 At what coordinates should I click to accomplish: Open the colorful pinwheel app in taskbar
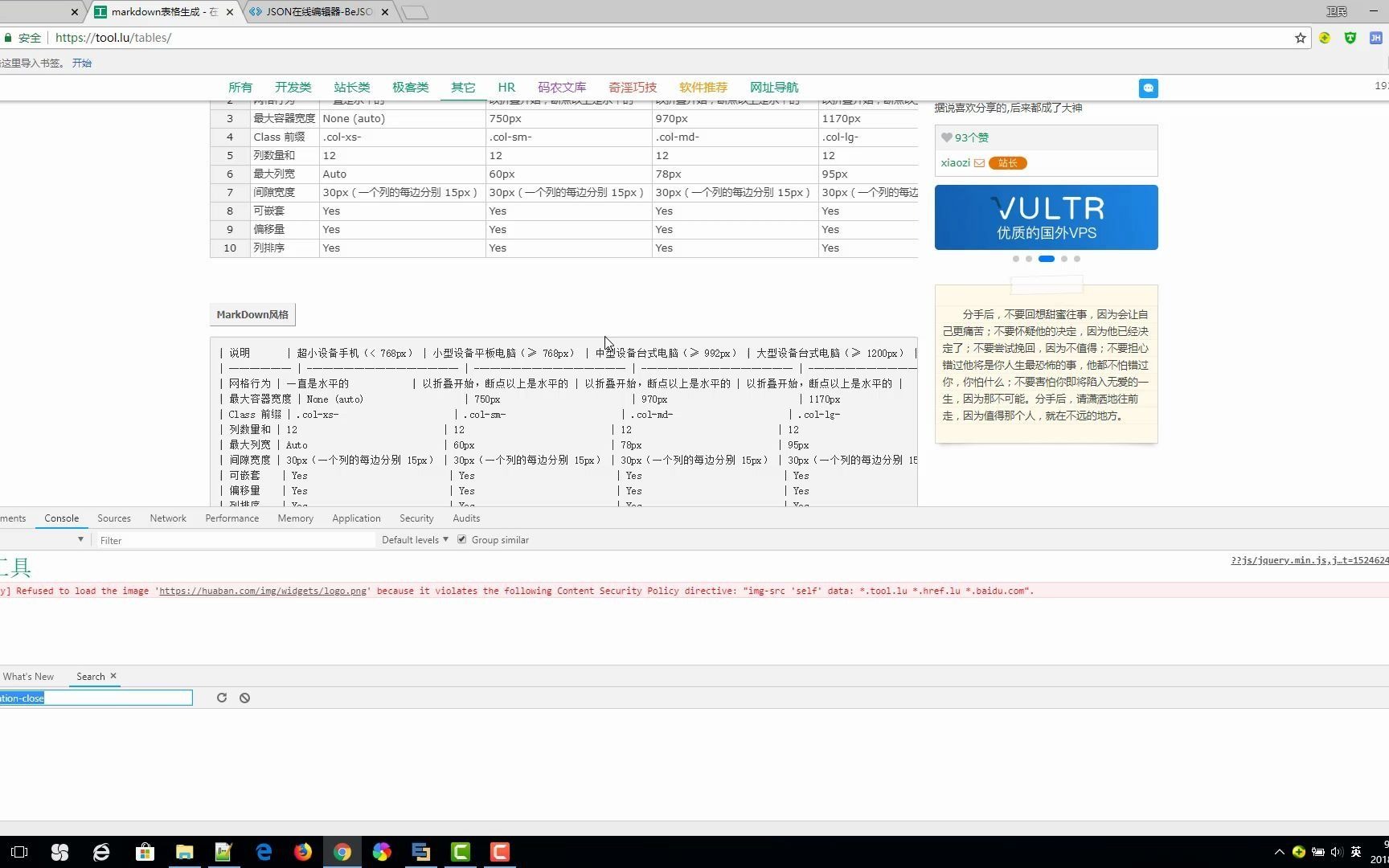(x=382, y=852)
